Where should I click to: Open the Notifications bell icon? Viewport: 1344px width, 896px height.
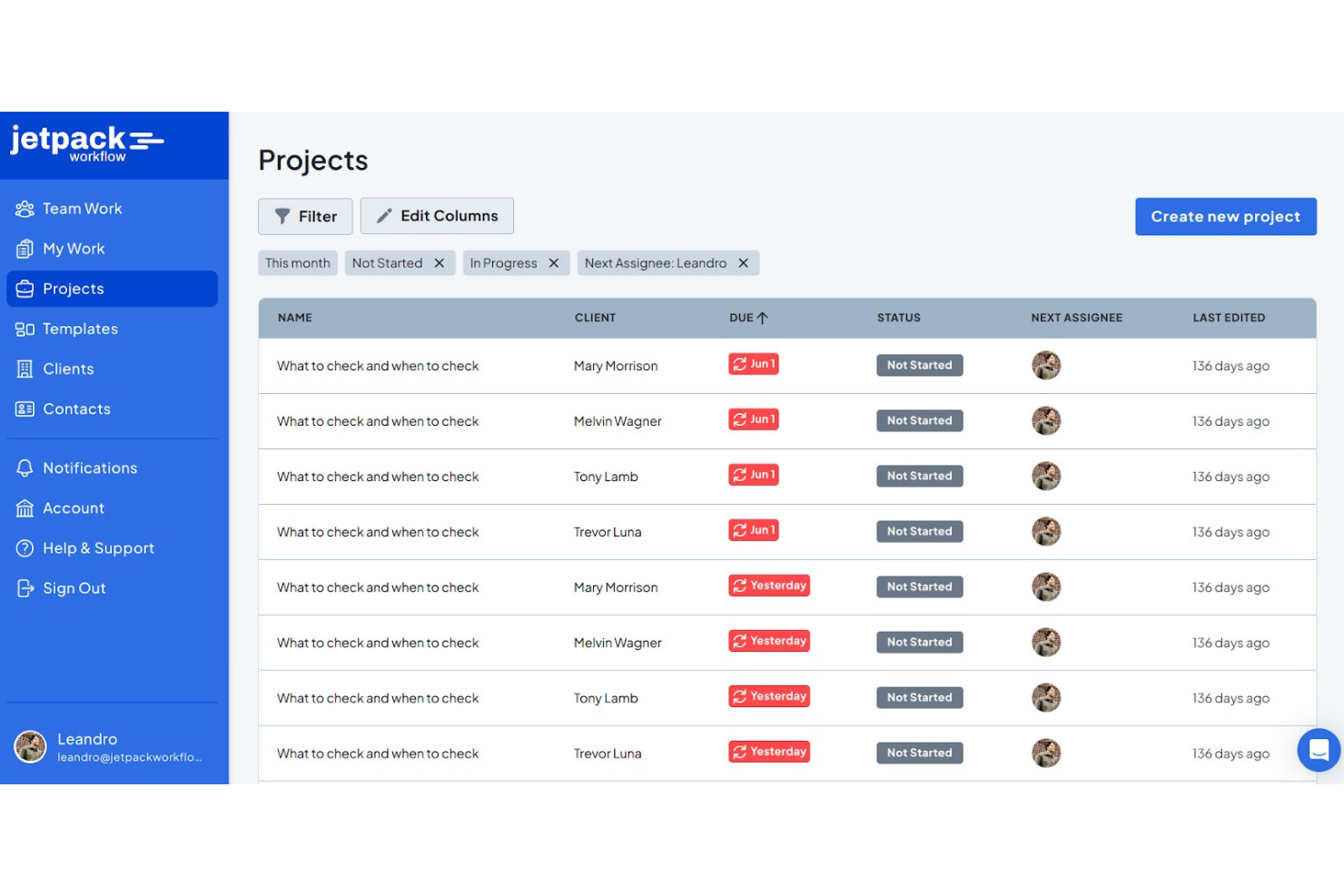(25, 468)
